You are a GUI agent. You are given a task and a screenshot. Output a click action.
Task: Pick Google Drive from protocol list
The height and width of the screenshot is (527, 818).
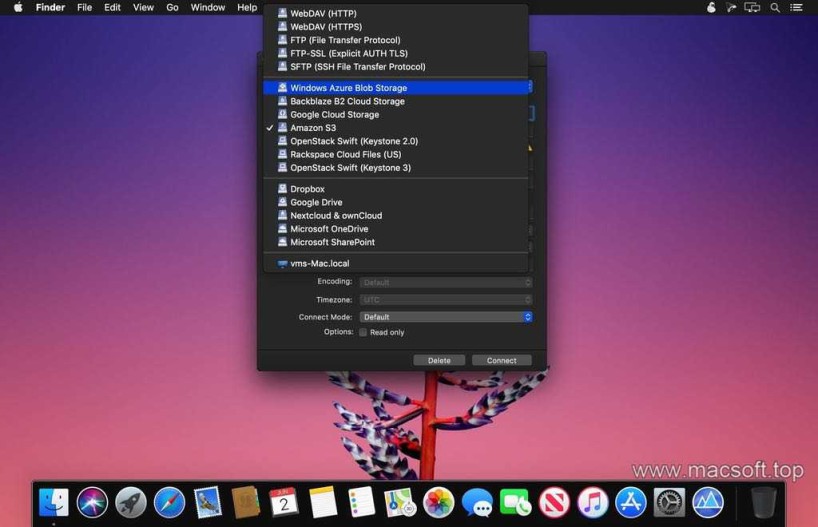click(316, 202)
